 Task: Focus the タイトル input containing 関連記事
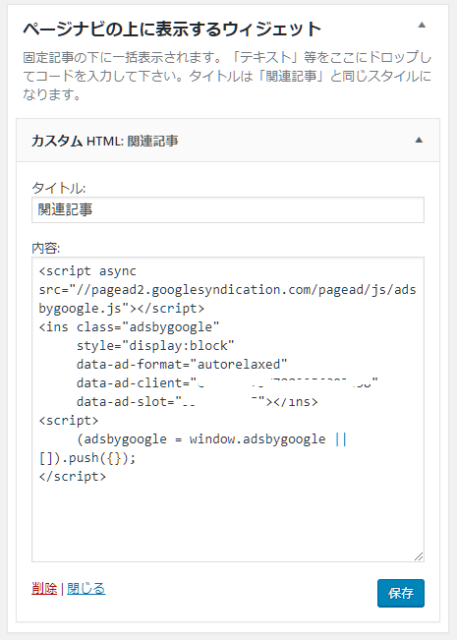[228, 210]
